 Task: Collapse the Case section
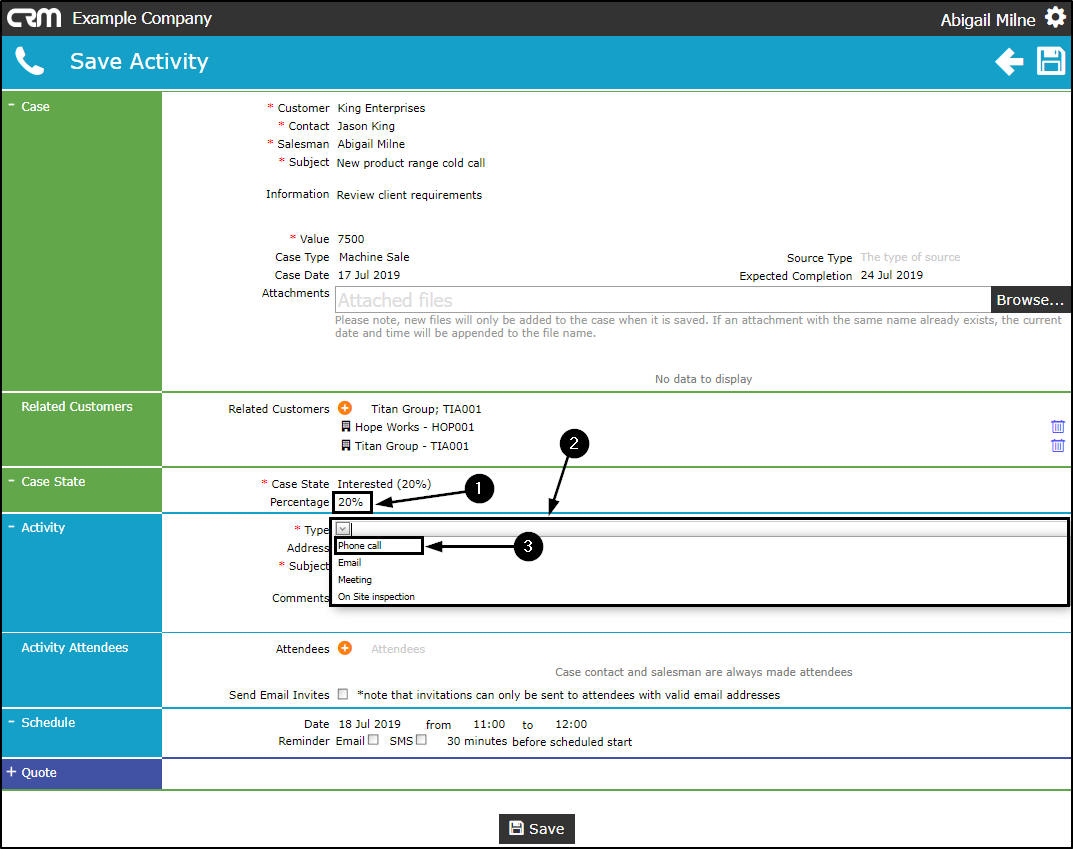pyautogui.click(x=11, y=105)
